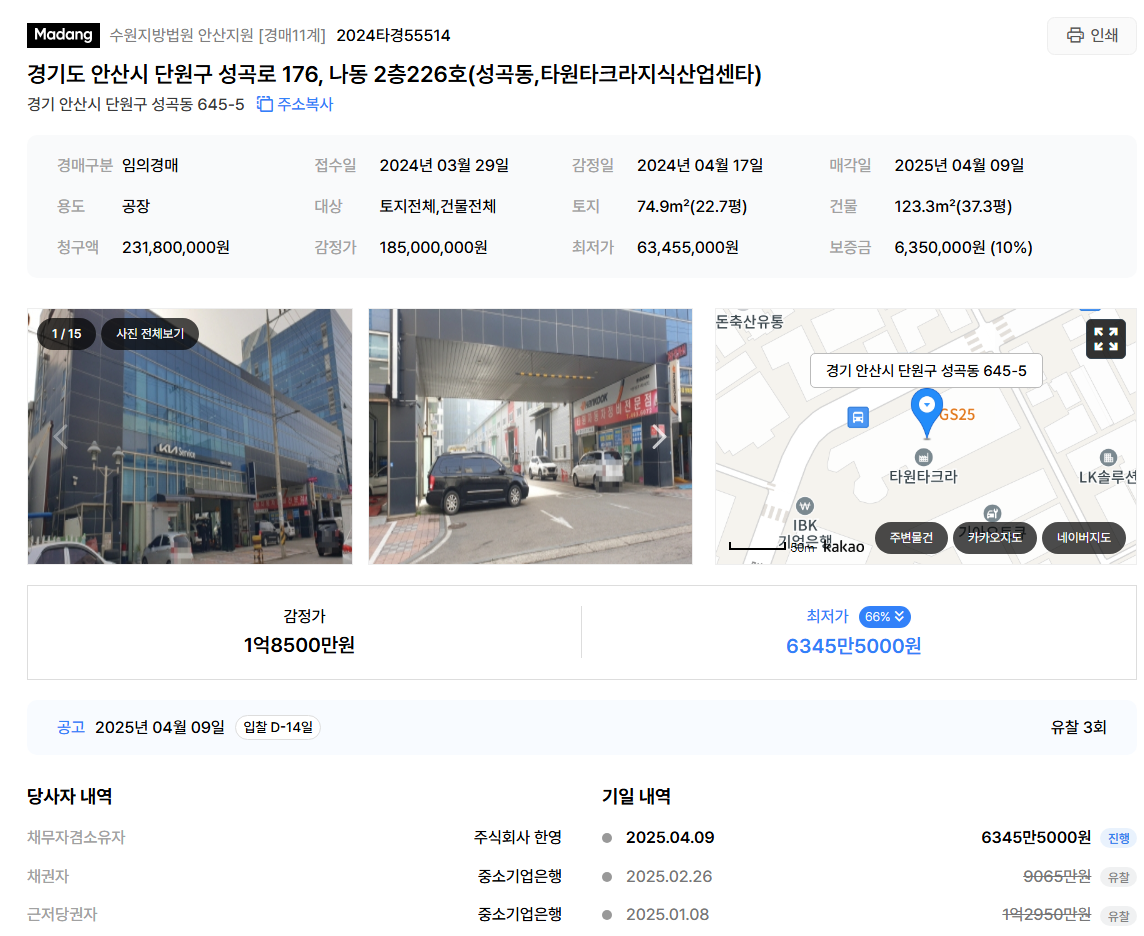Go to previous photo with left arrow
The image size is (1144, 936).
tap(60, 436)
